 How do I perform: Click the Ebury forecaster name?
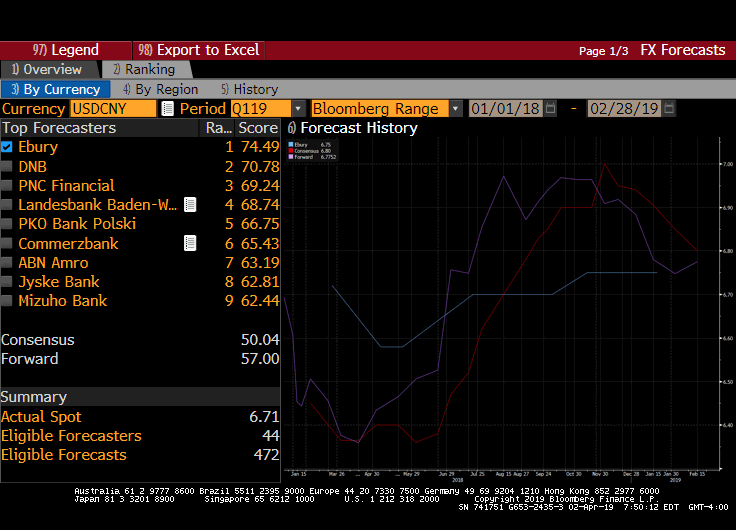pos(38,147)
